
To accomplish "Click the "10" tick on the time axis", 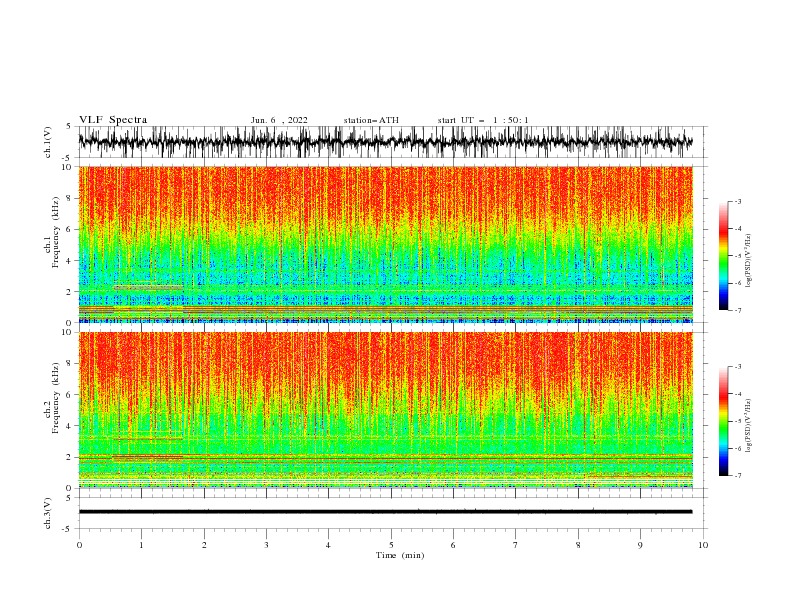I will (x=703, y=545).
